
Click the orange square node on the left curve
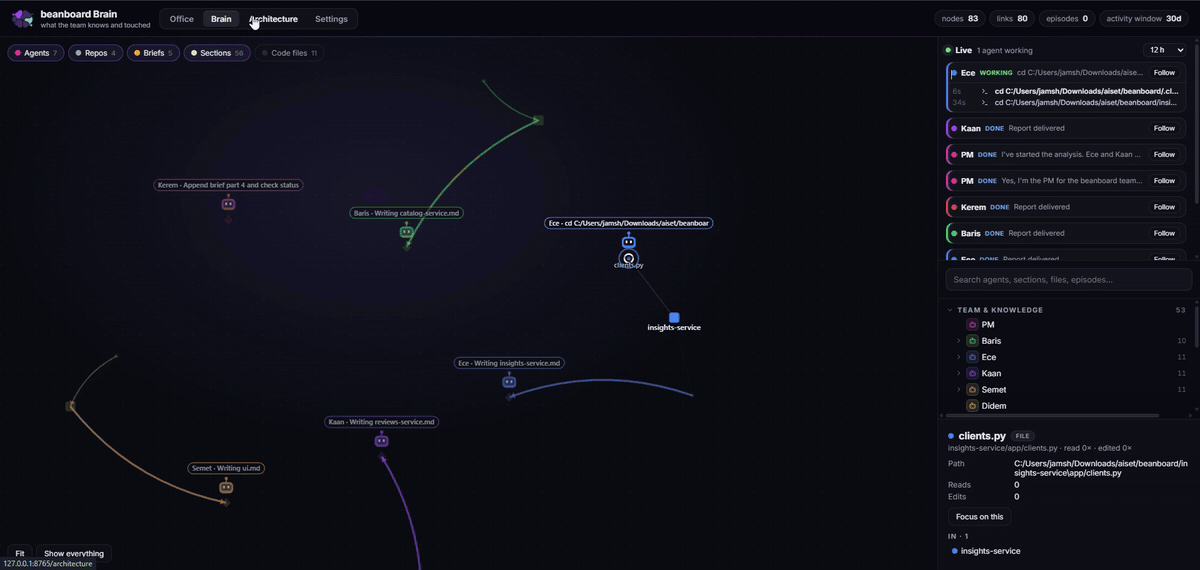point(71,406)
